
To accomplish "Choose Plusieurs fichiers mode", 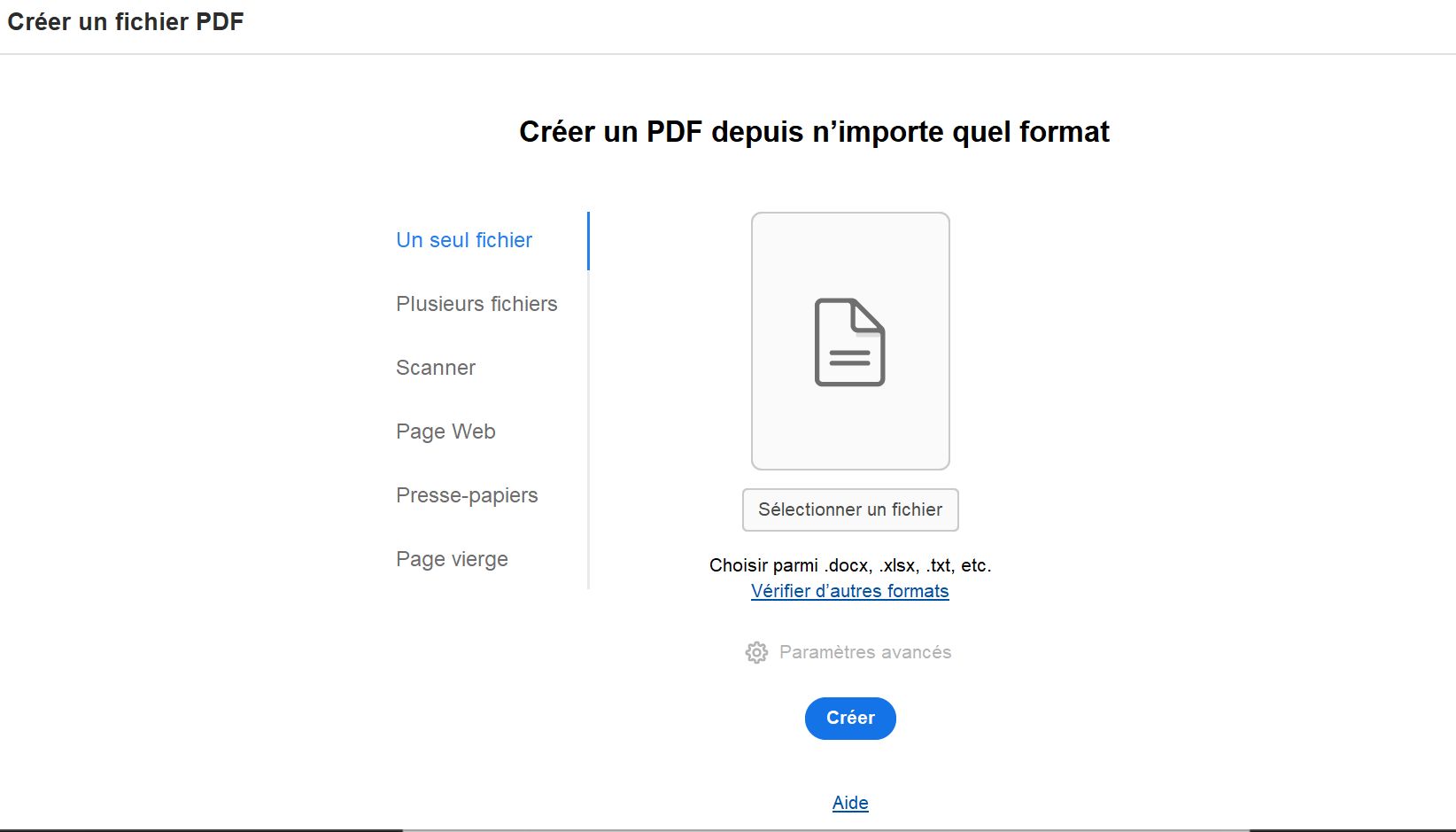I will coord(476,303).
